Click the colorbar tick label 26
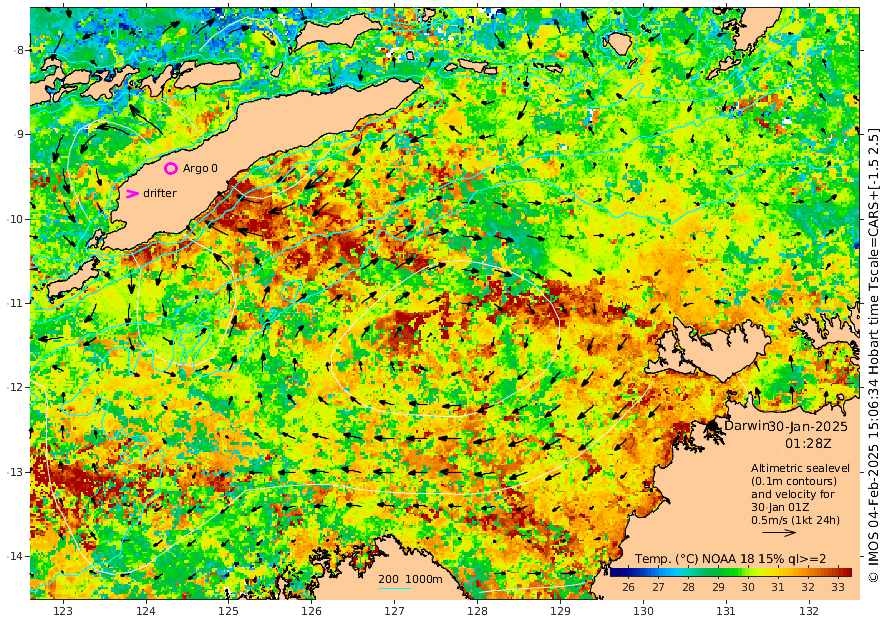The image size is (880, 630). point(628,587)
